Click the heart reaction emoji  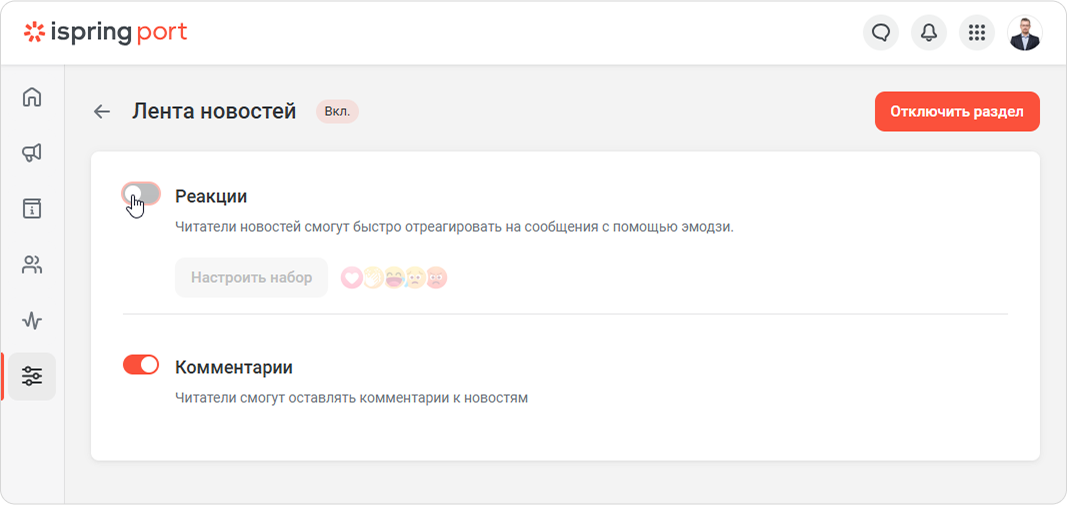351,278
